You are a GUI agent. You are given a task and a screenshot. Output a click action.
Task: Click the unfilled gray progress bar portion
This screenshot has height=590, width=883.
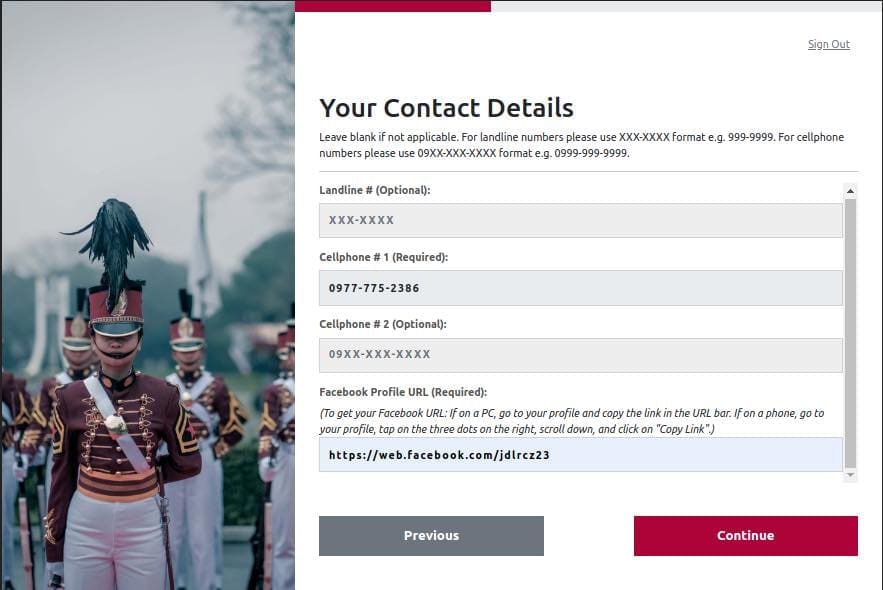coord(686,6)
